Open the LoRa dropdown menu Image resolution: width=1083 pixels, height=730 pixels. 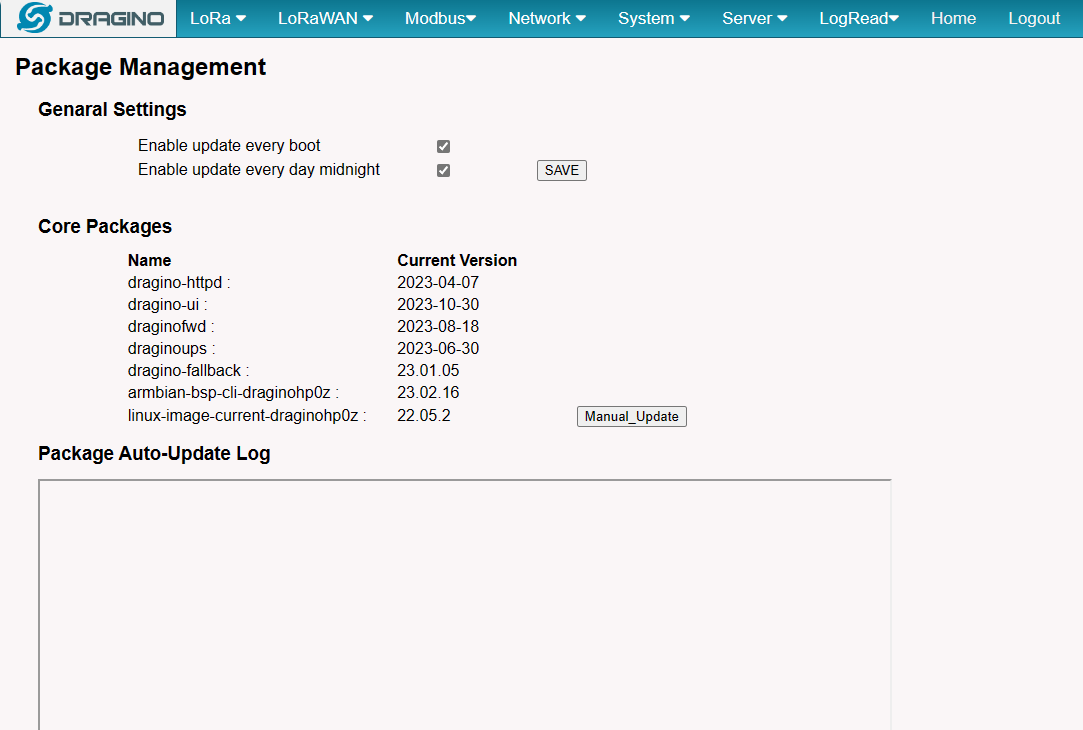point(218,19)
